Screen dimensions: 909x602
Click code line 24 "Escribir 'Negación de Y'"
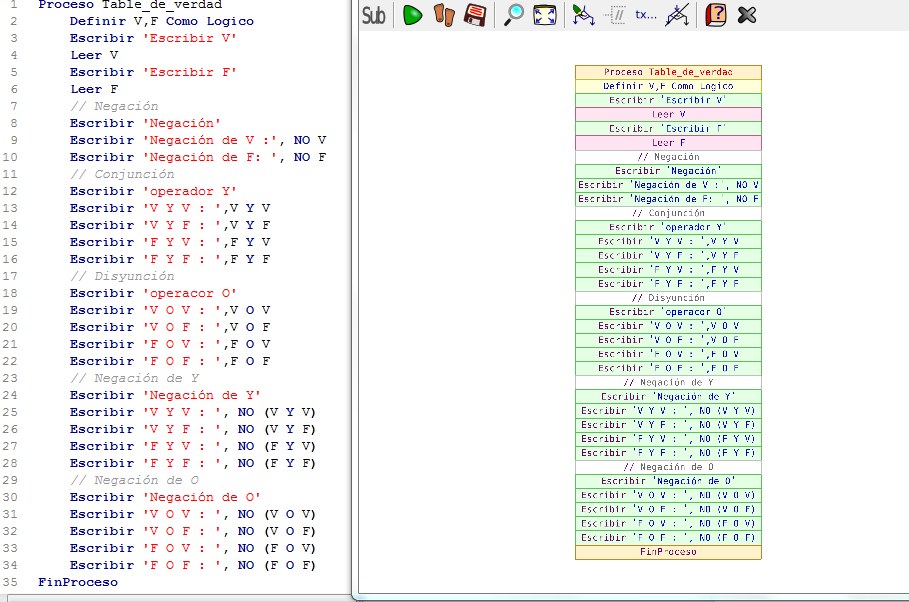point(165,396)
